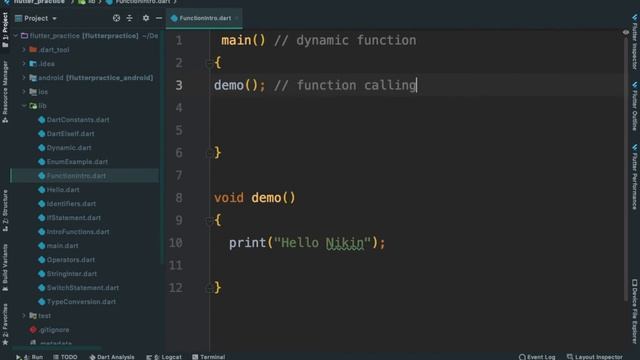
Task: Open the Flutter Outline sidebar tab
Action: tap(635, 106)
